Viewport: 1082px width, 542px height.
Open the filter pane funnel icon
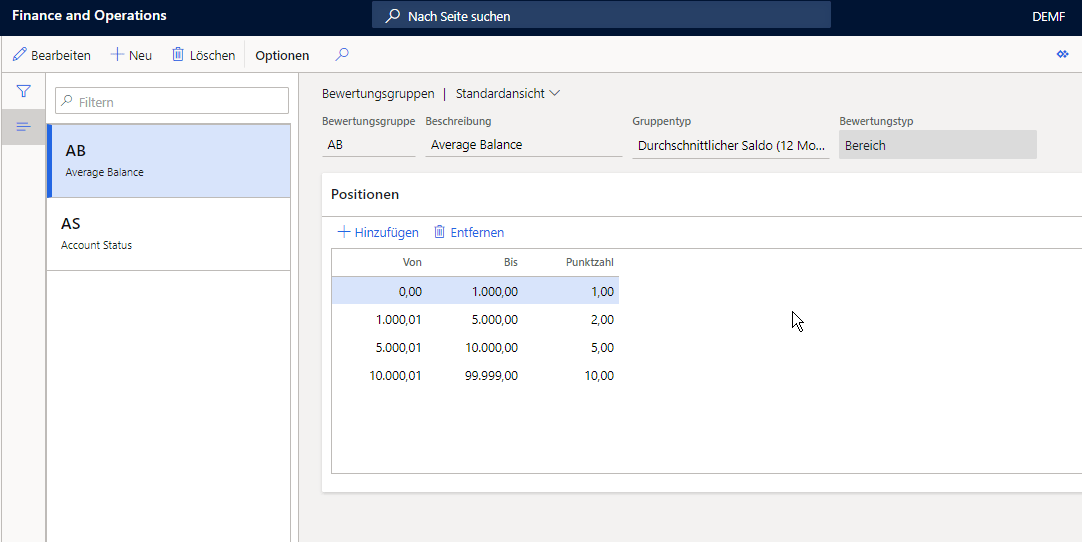point(23,91)
